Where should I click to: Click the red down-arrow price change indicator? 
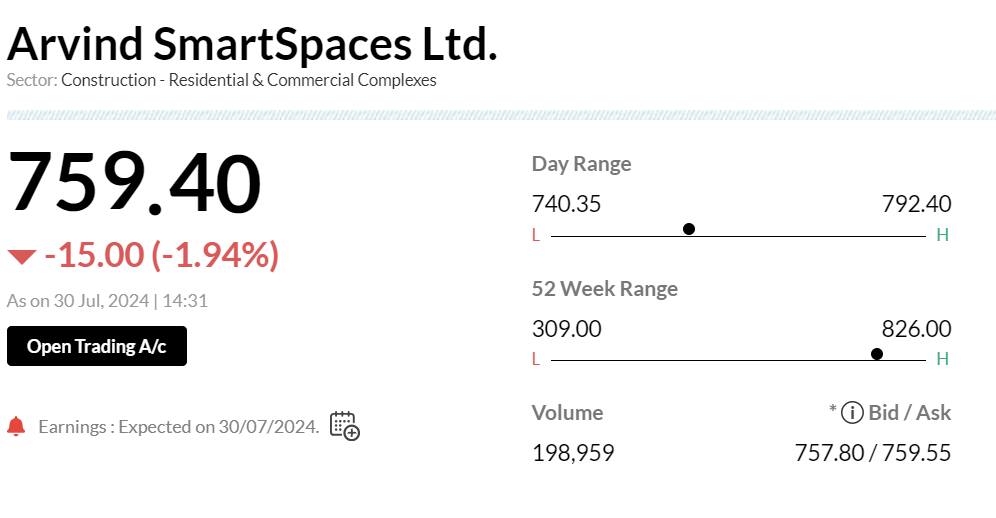(x=21, y=257)
